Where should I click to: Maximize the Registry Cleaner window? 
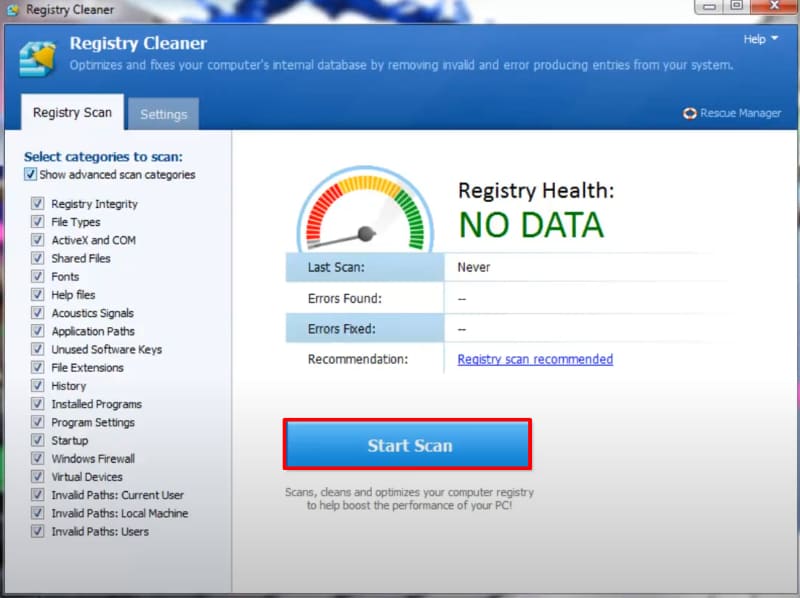coord(737,6)
